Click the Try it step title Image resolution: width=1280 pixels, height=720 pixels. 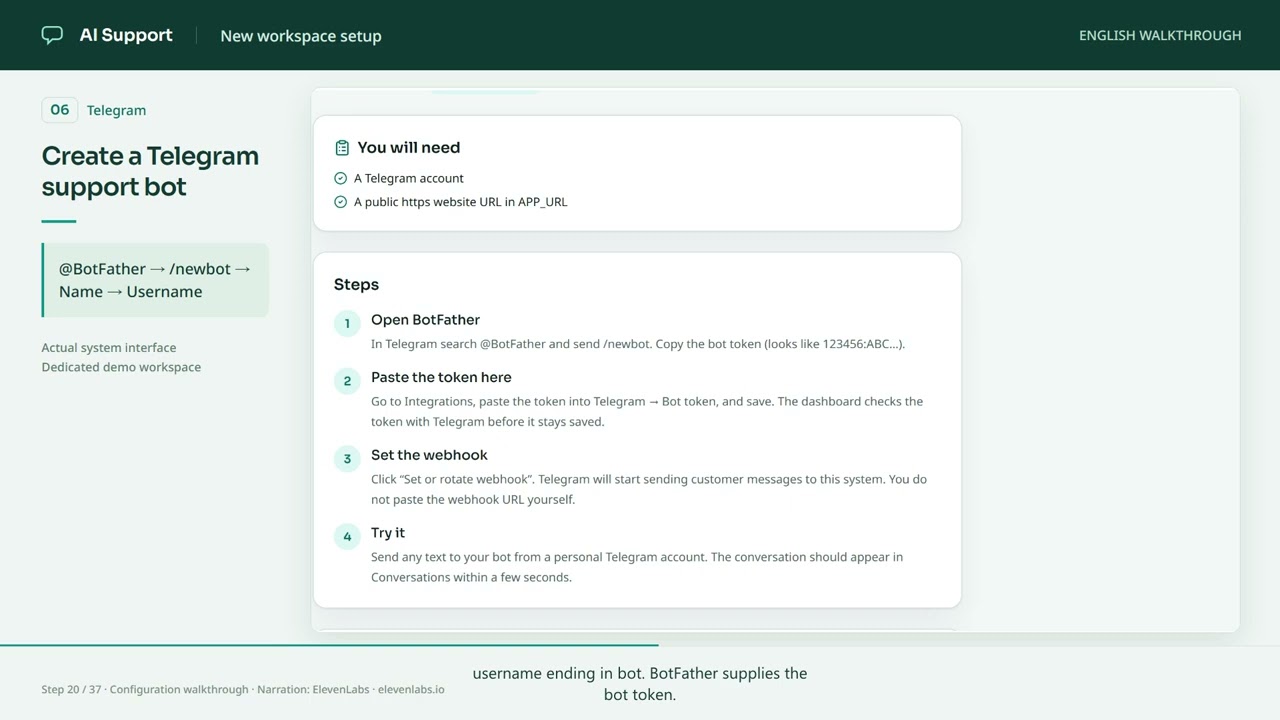tap(388, 533)
